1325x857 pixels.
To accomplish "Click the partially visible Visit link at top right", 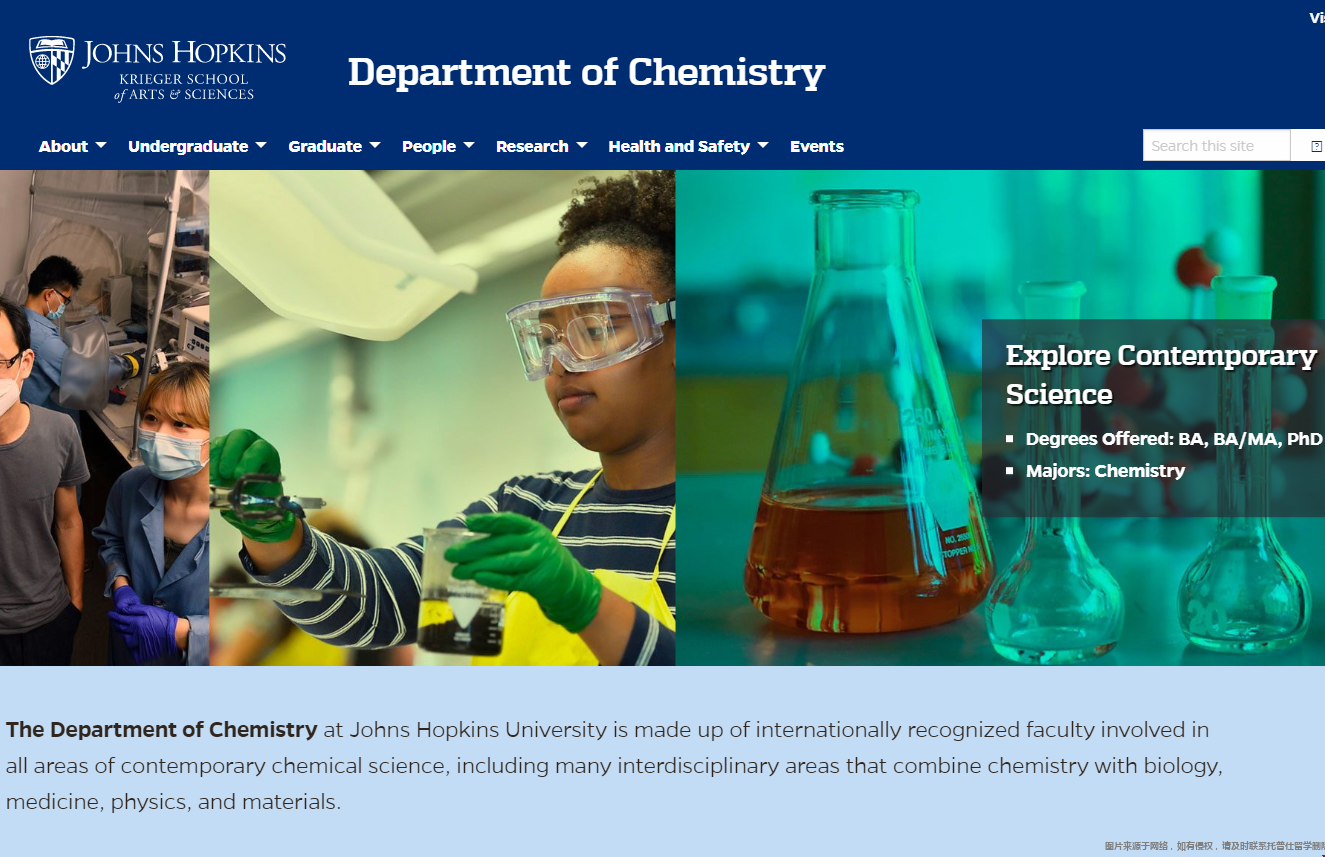I will click(1316, 18).
